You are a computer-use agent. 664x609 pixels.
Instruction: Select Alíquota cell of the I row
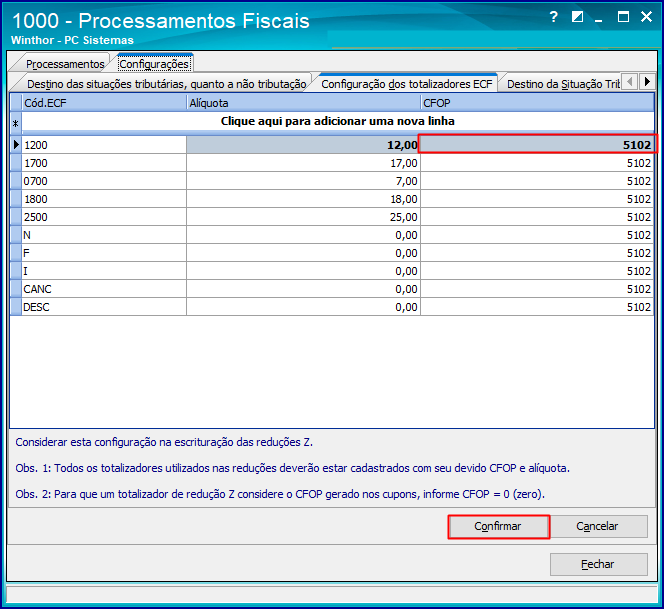303,271
